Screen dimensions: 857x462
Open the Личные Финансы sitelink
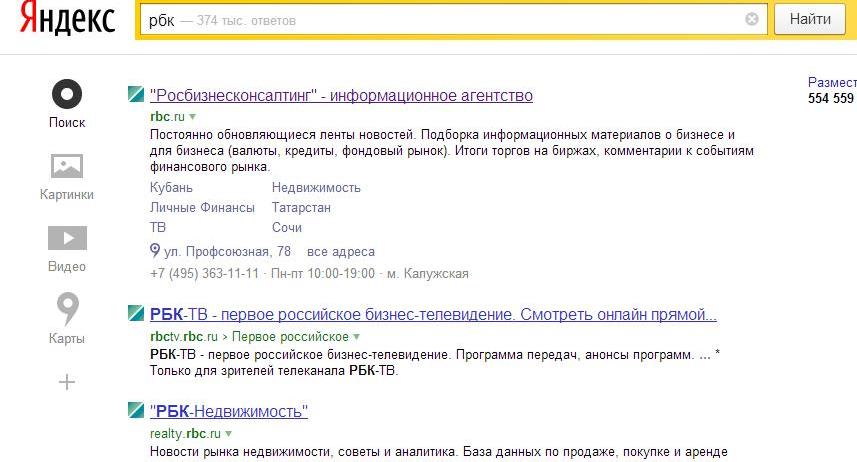point(202,208)
